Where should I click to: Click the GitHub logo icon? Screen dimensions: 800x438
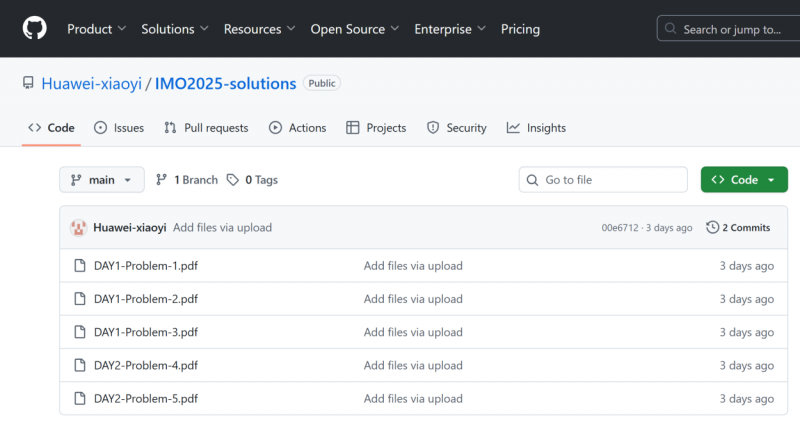35,28
